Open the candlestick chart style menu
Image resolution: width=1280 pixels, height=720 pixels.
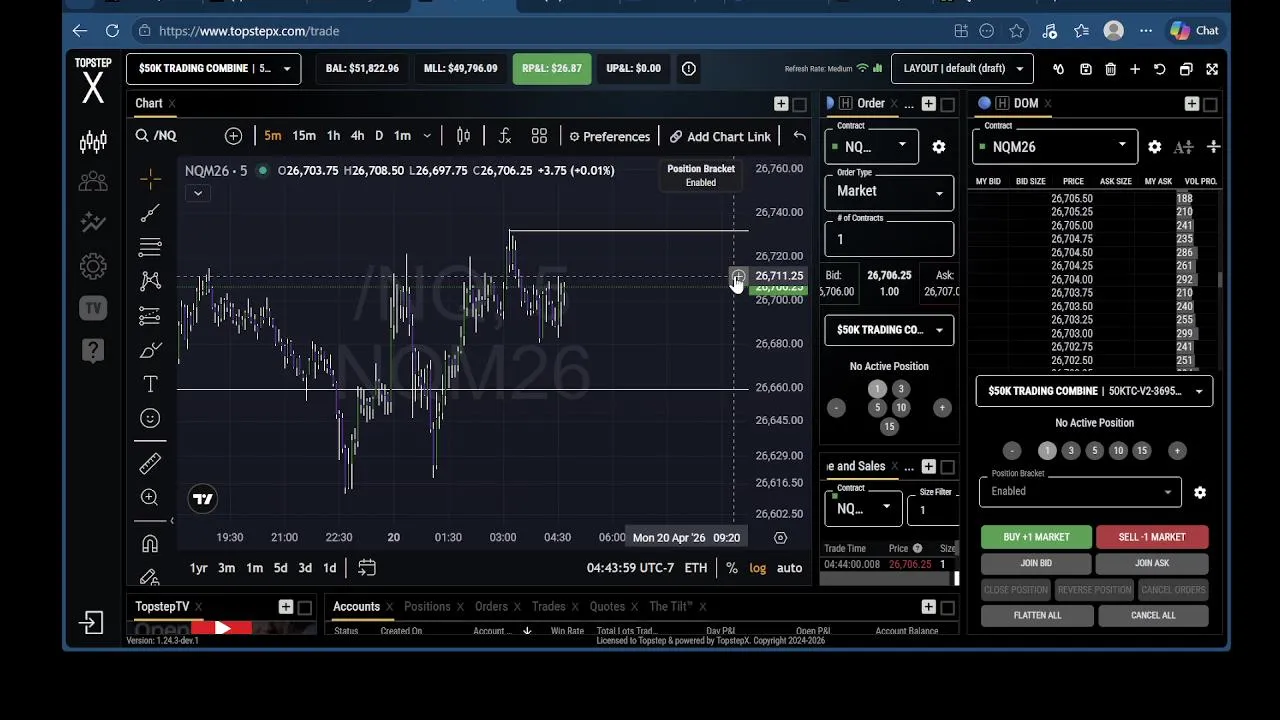[x=463, y=136]
